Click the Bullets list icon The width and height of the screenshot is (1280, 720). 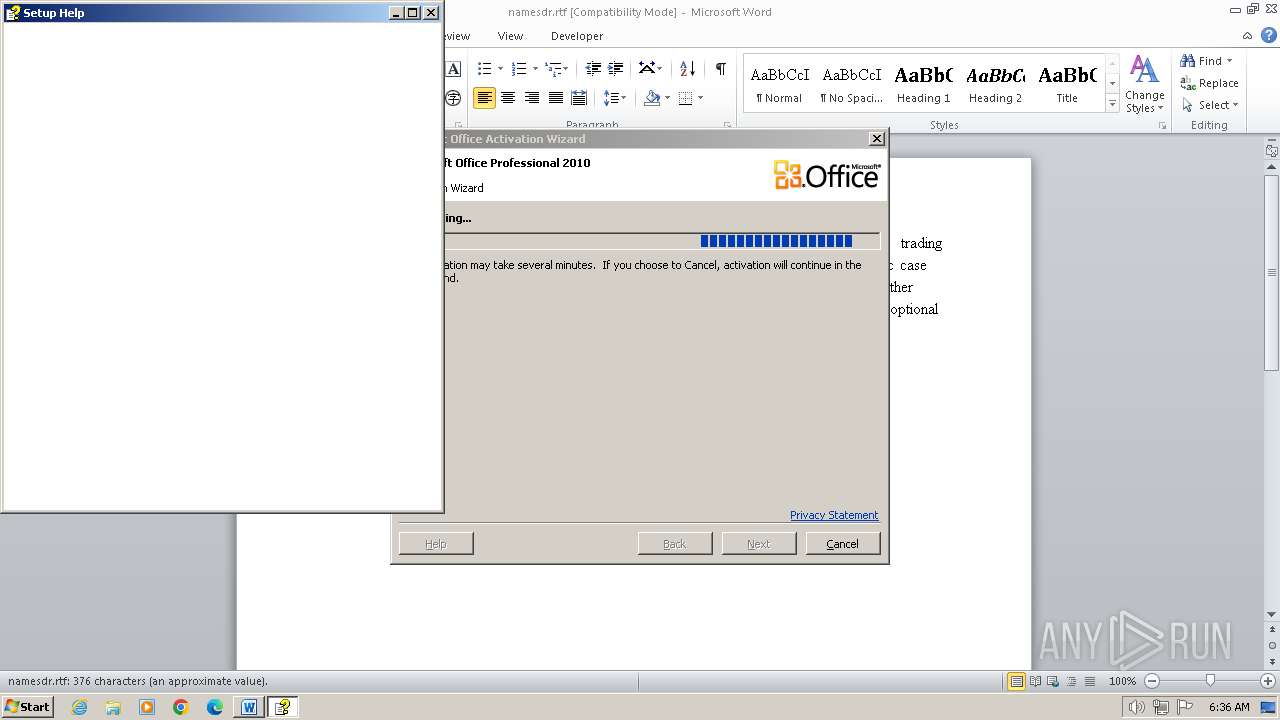[484, 68]
